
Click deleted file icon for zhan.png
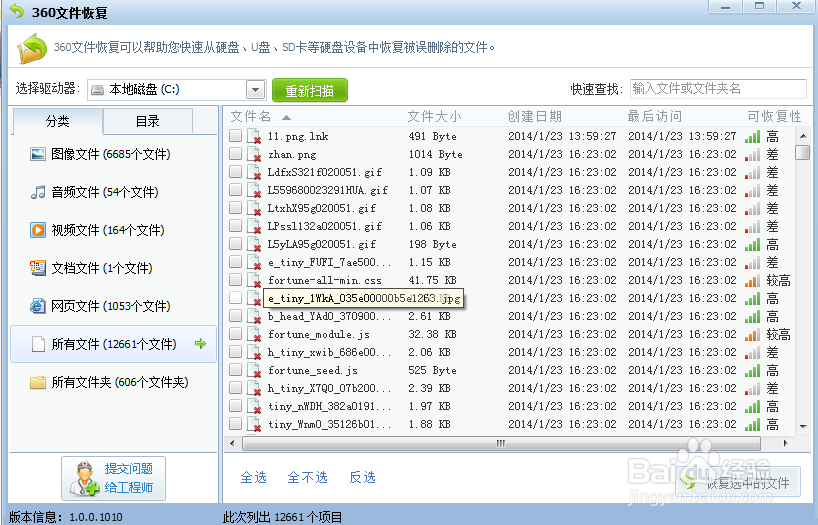[x=254, y=154]
